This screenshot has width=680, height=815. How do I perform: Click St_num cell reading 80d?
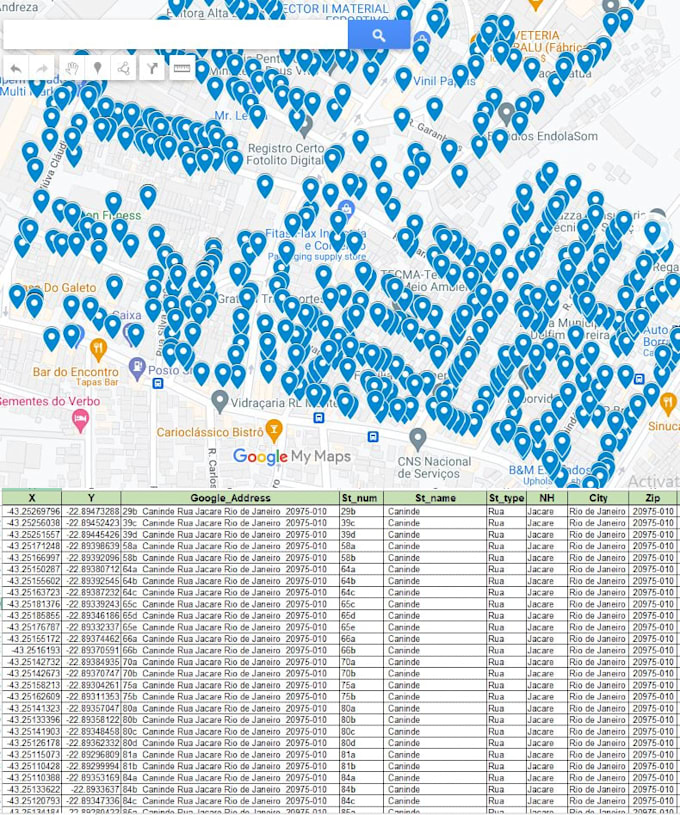[x=361, y=743]
